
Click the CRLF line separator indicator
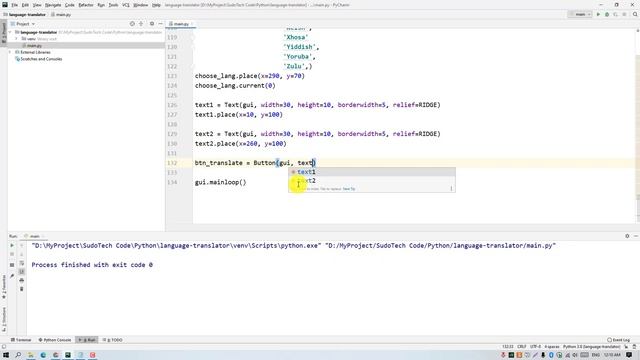(x=522, y=347)
